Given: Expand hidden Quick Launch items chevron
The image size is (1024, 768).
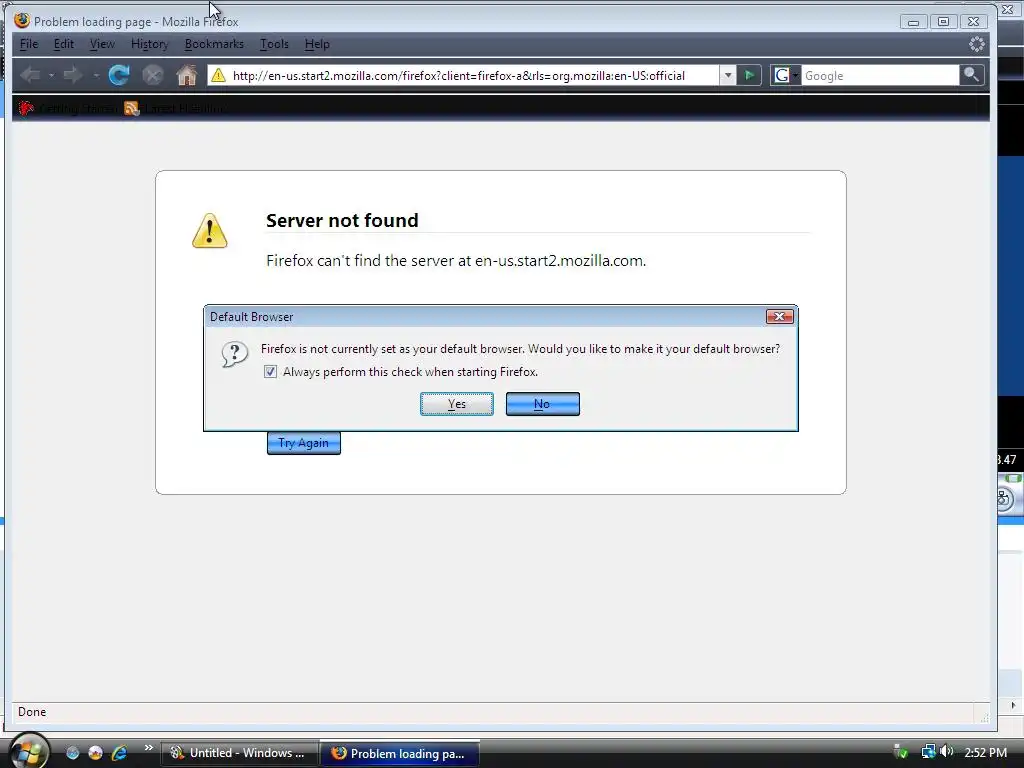Looking at the screenshot, I should [x=149, y=748].
